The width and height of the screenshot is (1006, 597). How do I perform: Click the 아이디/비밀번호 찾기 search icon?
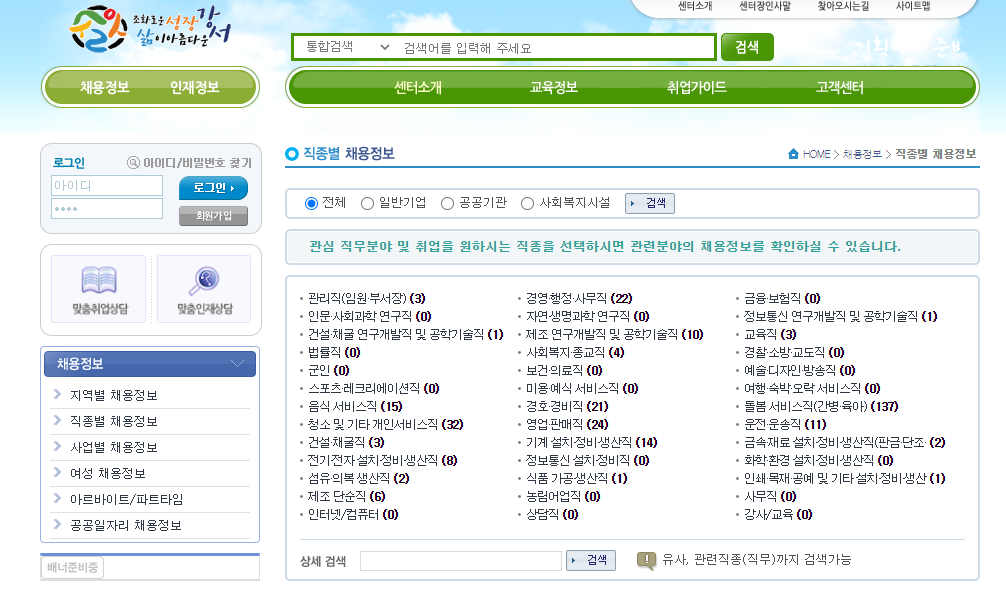tap(133, 163)
